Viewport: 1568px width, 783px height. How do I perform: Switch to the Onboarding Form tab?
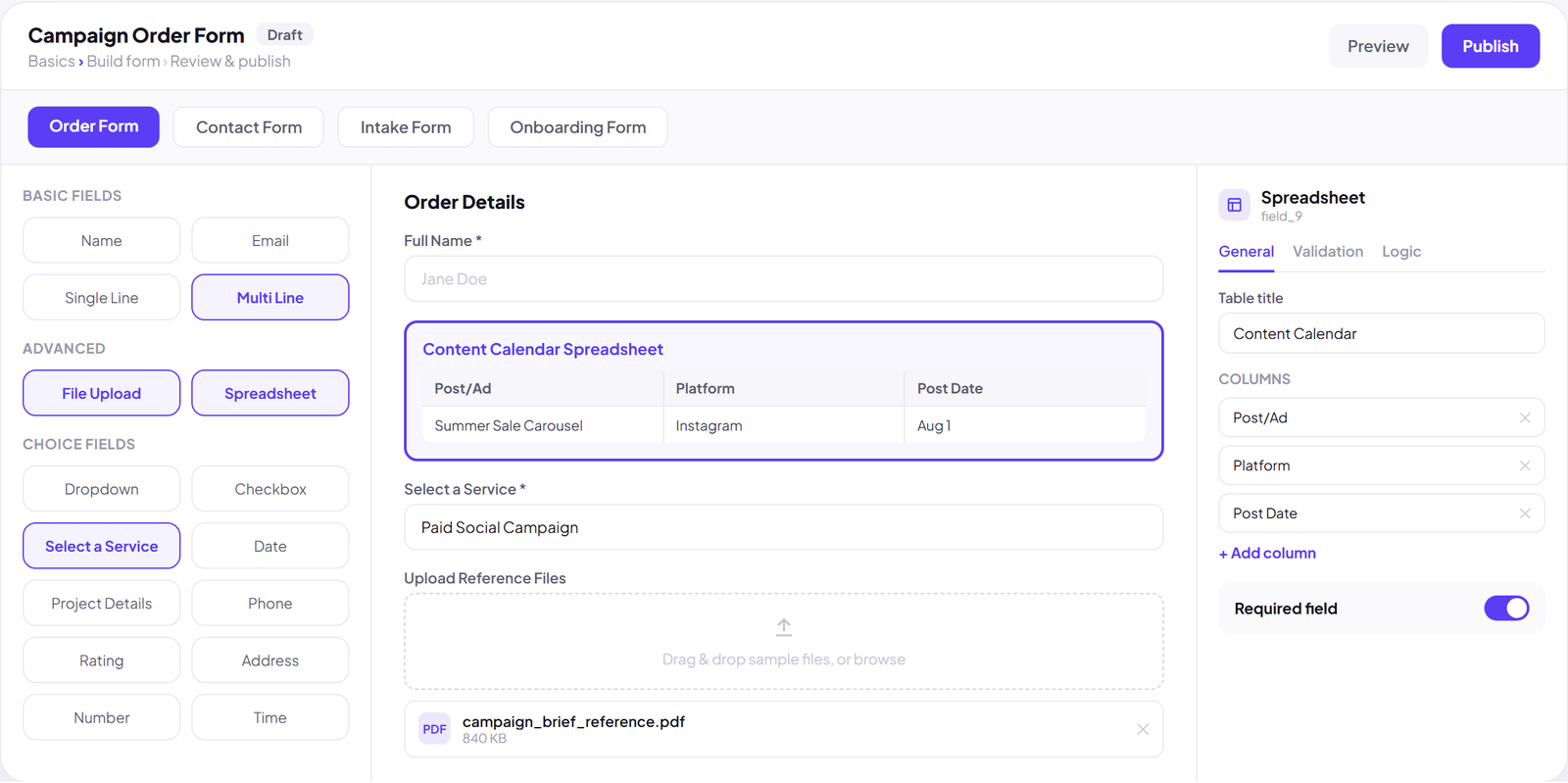tap(578, 127)
